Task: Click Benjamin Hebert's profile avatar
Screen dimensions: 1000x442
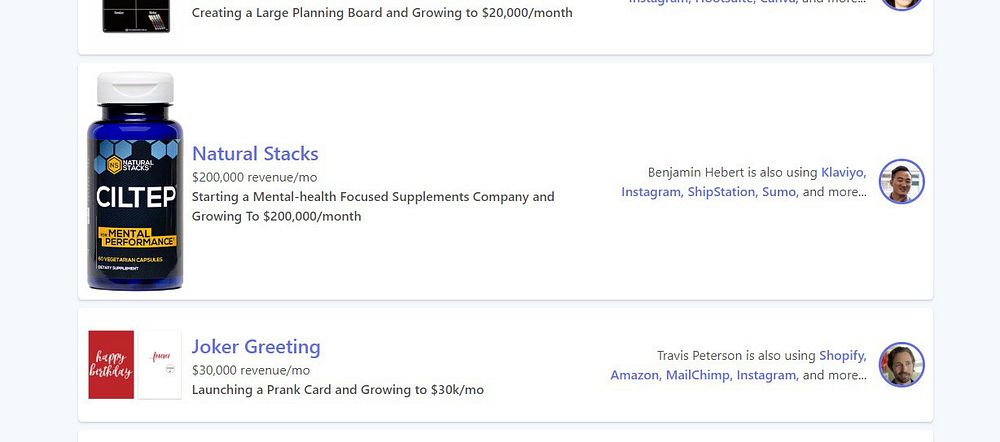Action: [x=901, y=182]
